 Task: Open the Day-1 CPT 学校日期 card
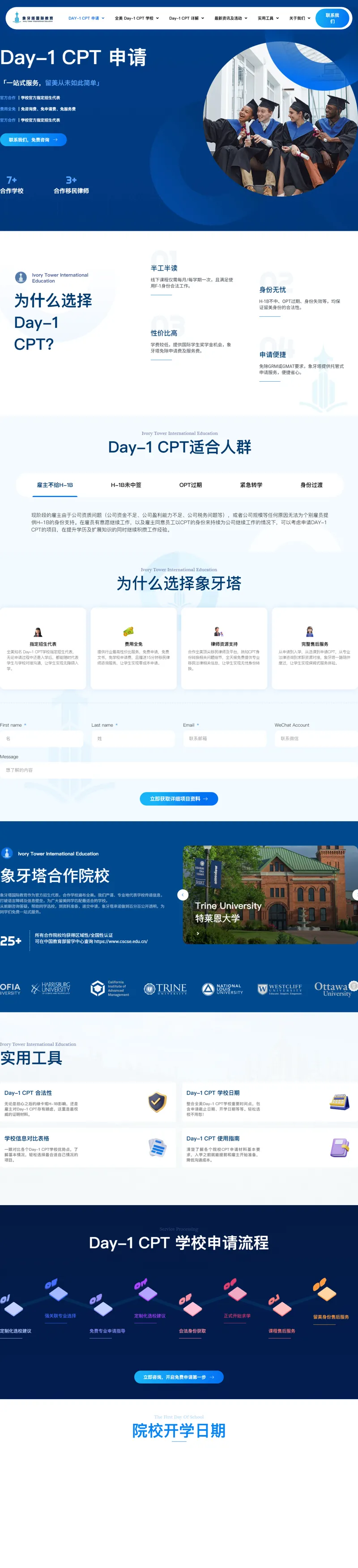(x=270, y=1103)
